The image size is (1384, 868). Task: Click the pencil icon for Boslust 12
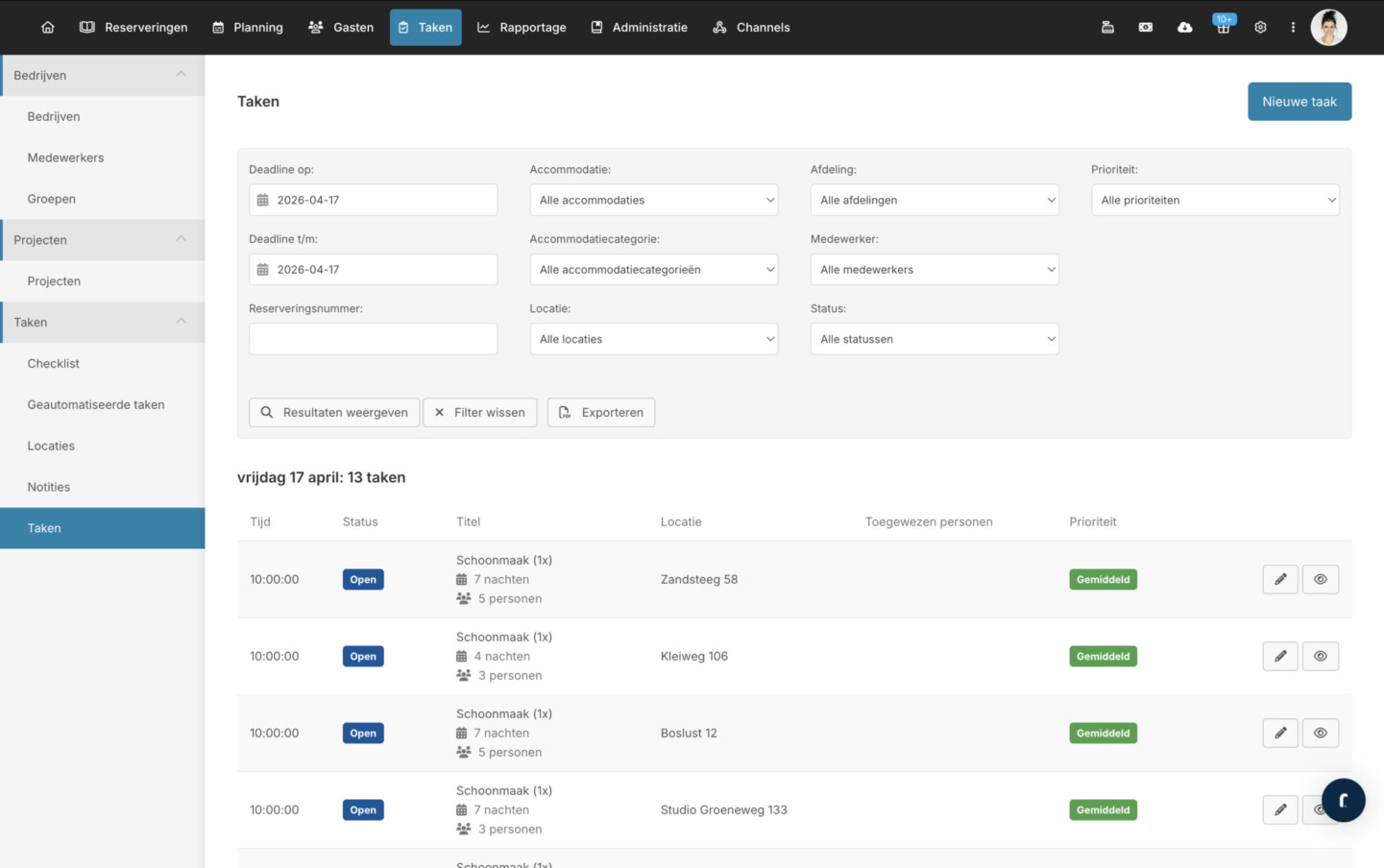[1279, 734]
